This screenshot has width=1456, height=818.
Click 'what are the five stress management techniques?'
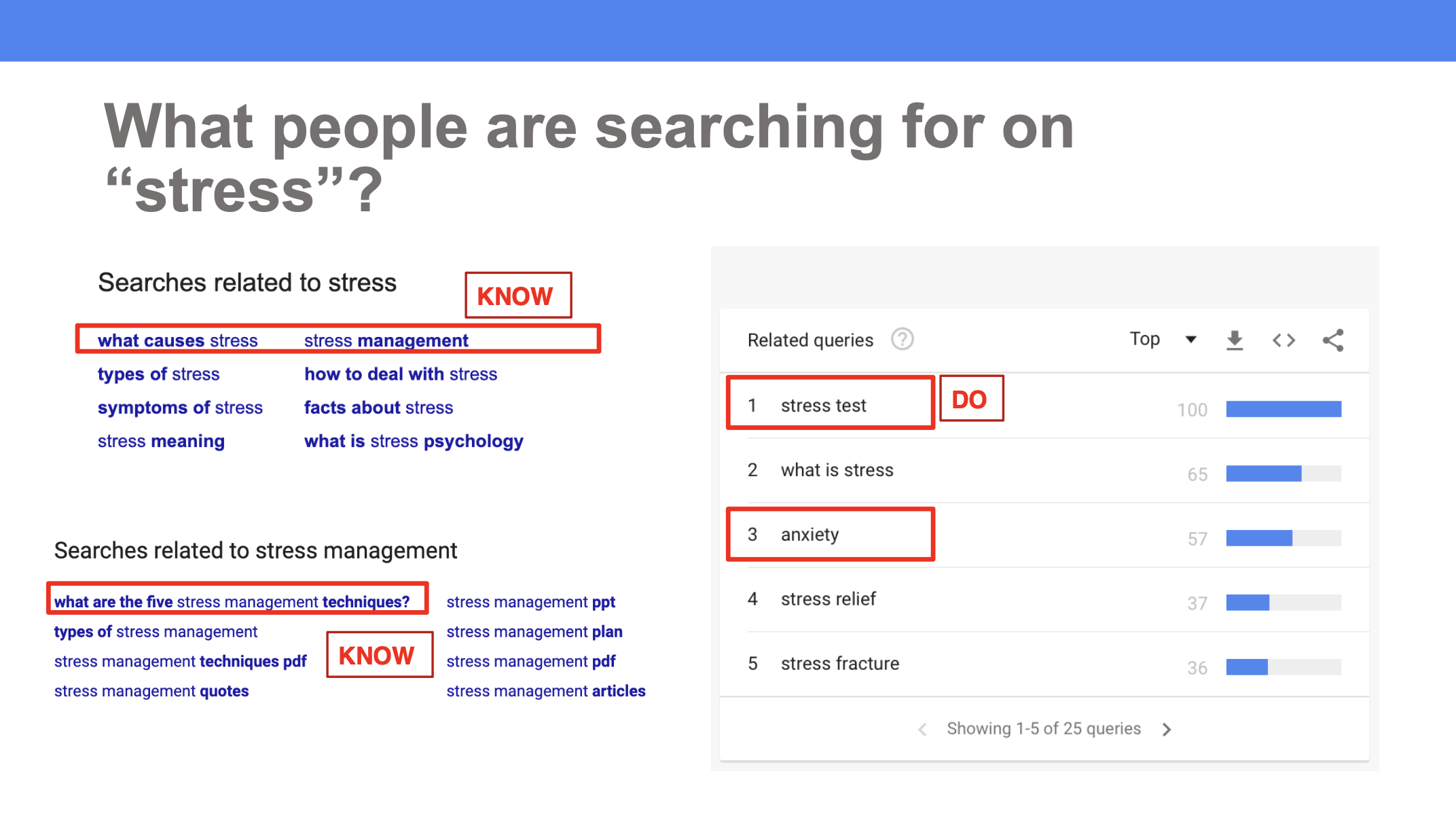232,602
